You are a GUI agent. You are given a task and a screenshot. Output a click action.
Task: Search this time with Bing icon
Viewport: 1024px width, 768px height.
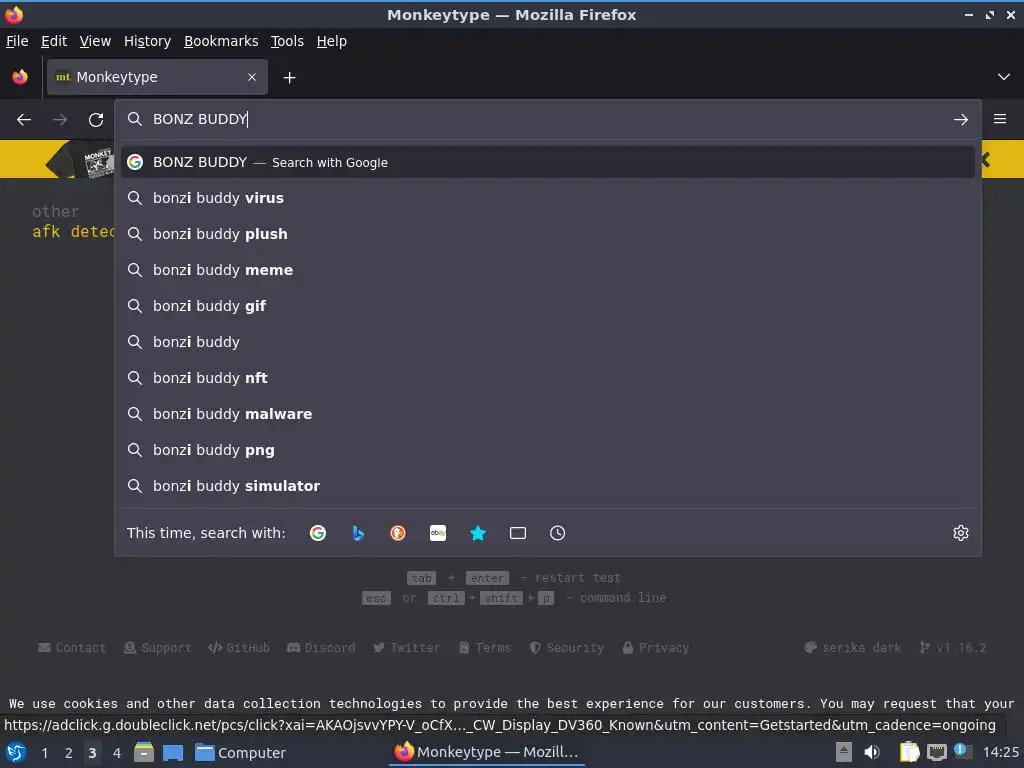(358, 533)
